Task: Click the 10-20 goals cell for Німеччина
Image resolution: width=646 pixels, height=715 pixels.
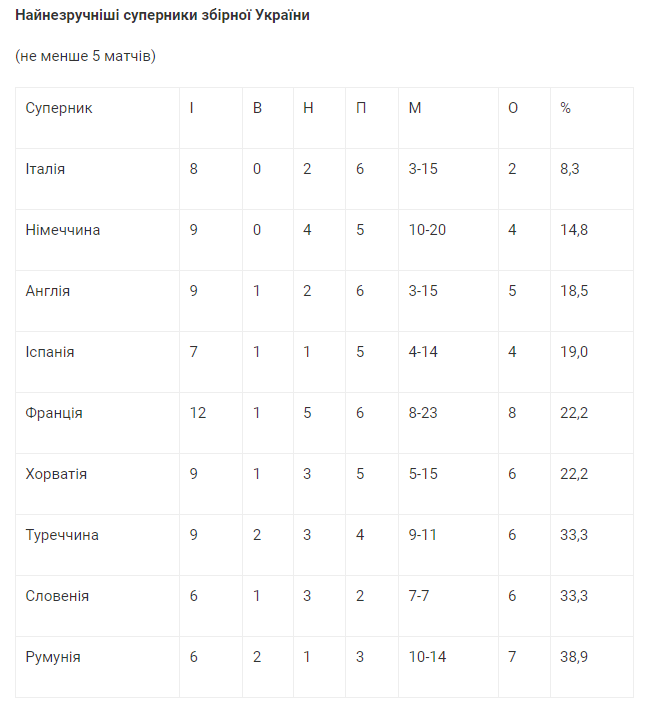Action: pos(427,230)
